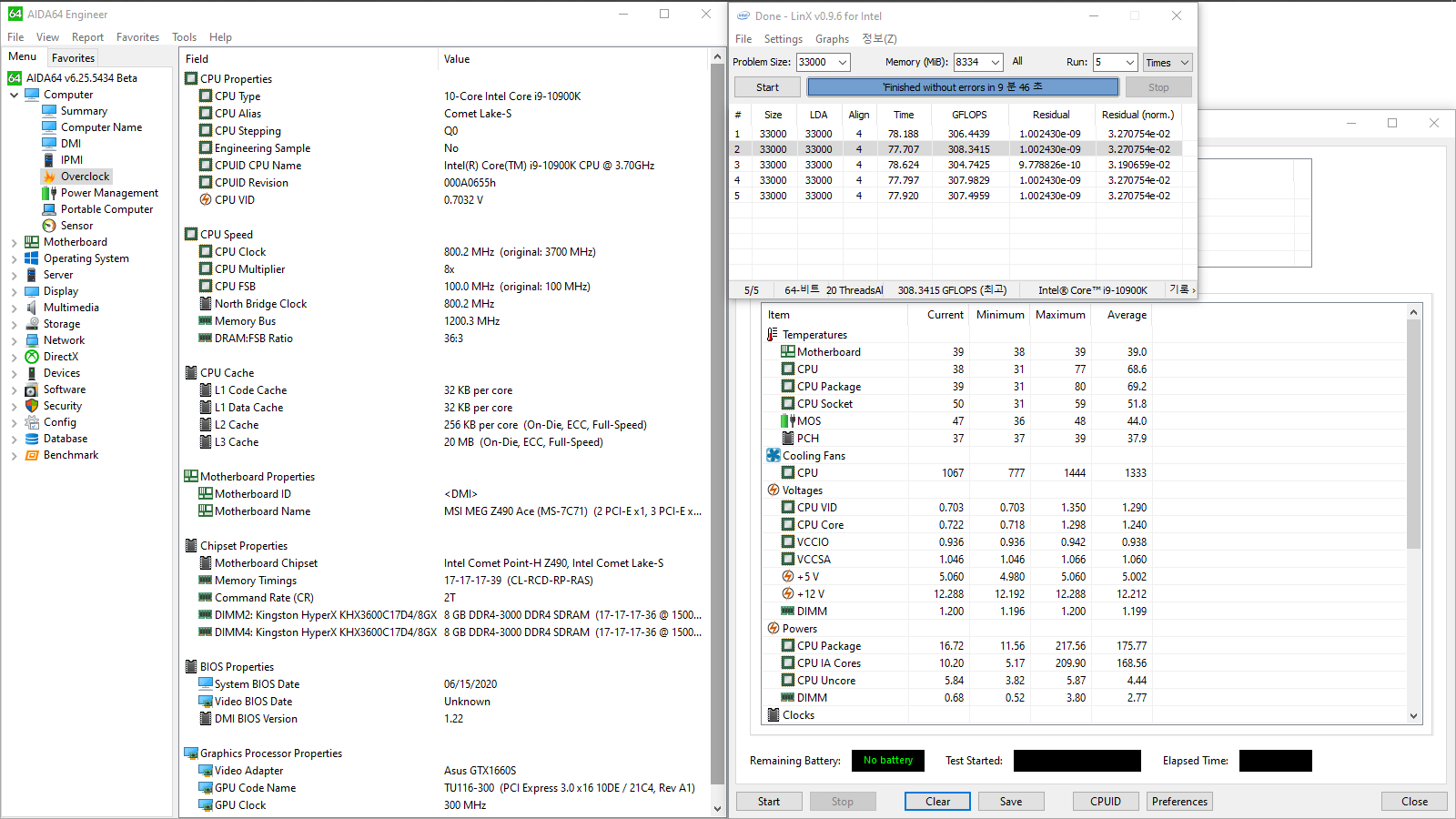Click the LinX Start button
The image size is (1456, 819).
coord(767,87)
